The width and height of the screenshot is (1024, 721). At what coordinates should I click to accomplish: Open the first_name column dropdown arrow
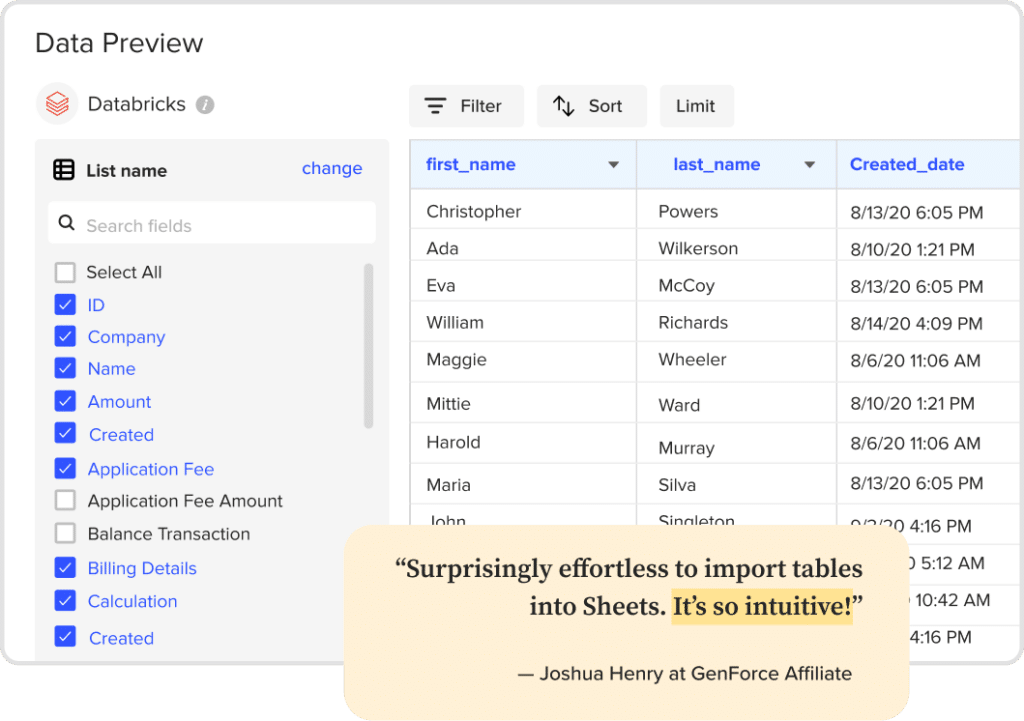click(x=614, y=165)
